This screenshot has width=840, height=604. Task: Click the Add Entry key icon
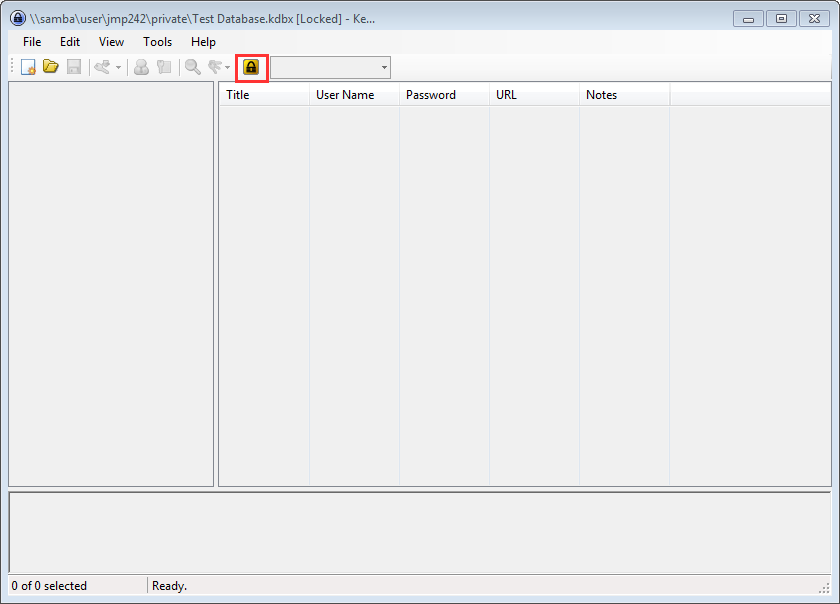[x=102, y=67]
